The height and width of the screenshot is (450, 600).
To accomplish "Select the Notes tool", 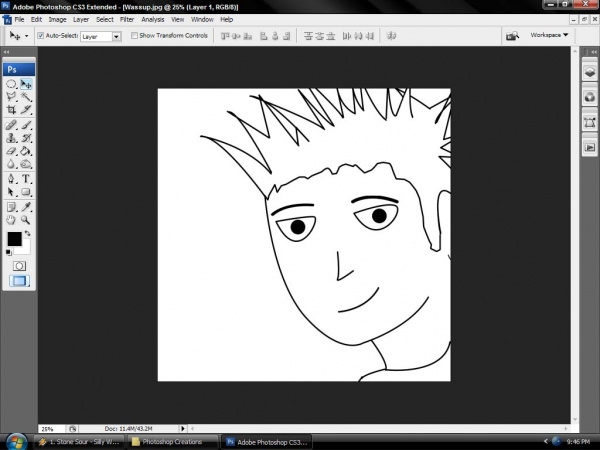I will [11, 207].
